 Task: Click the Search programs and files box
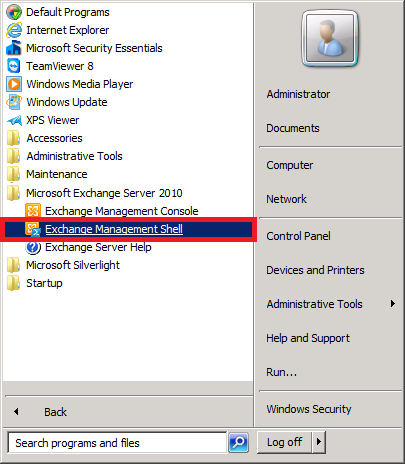tap(117, 443)
